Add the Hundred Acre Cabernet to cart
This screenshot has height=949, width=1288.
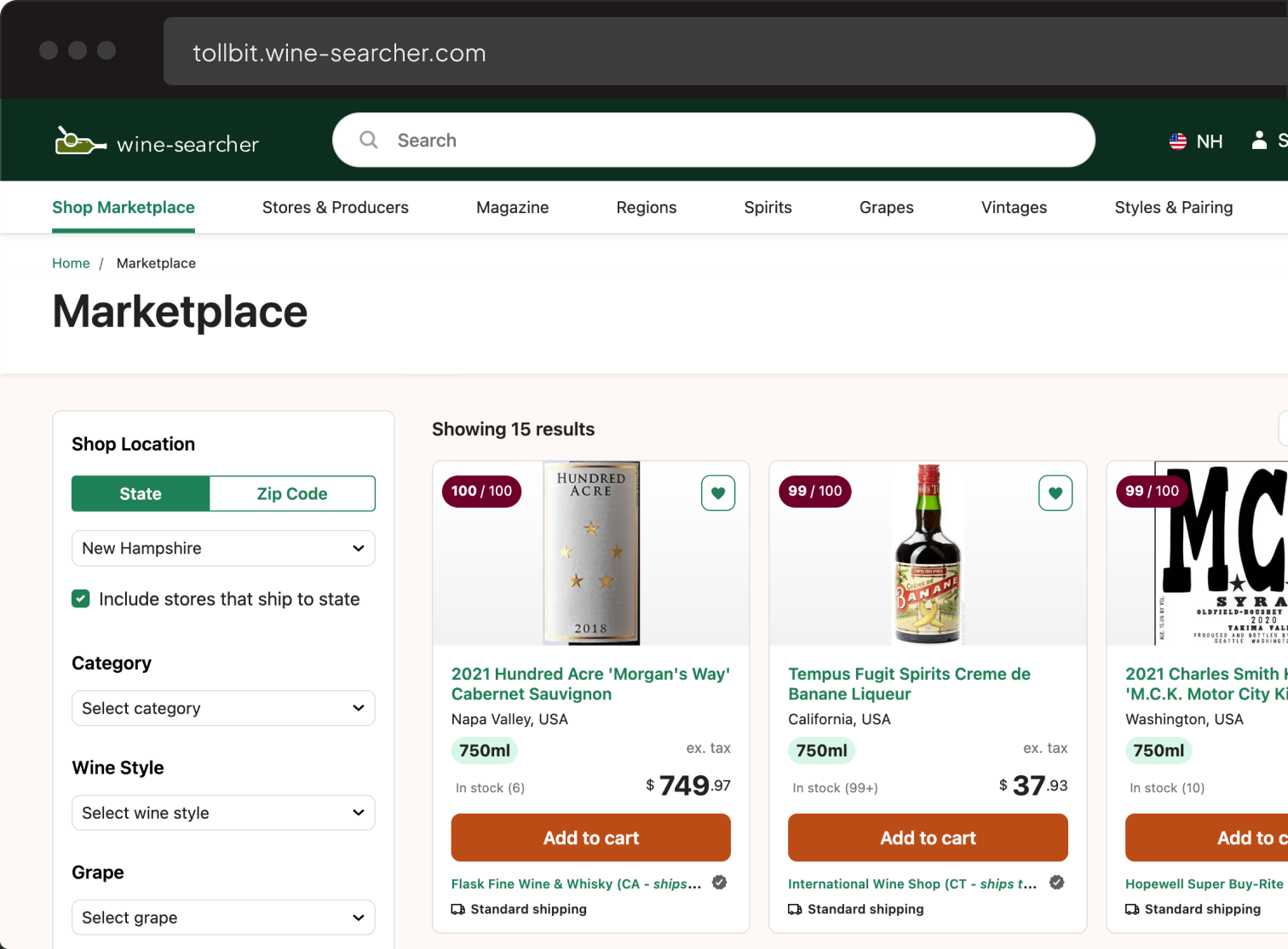(x=590, y=838)
